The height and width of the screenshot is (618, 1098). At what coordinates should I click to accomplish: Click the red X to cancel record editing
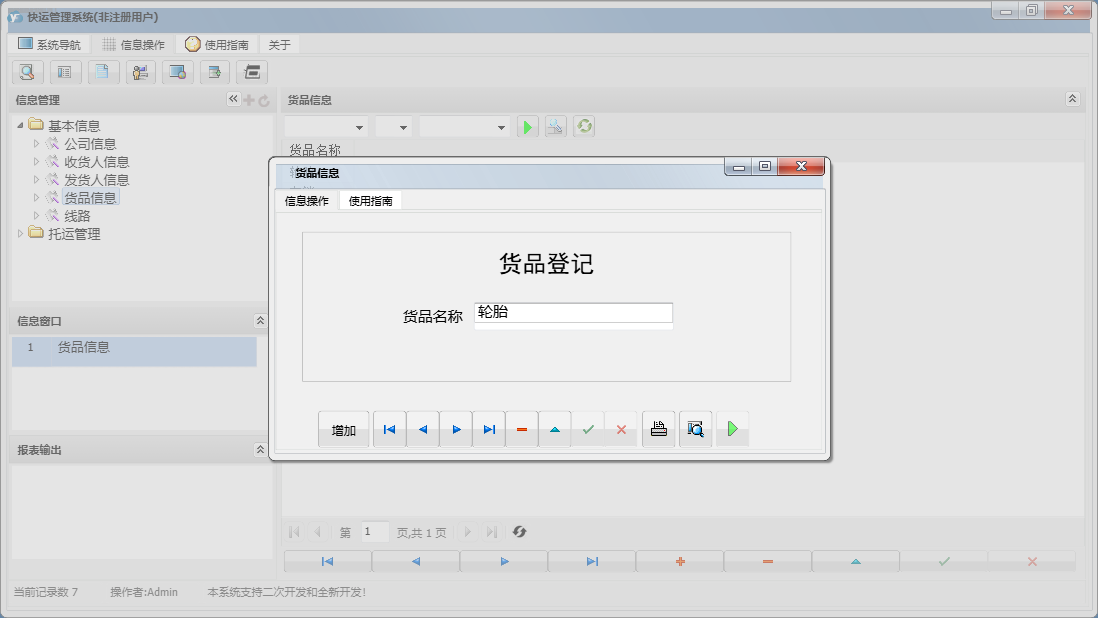(623, 428)
